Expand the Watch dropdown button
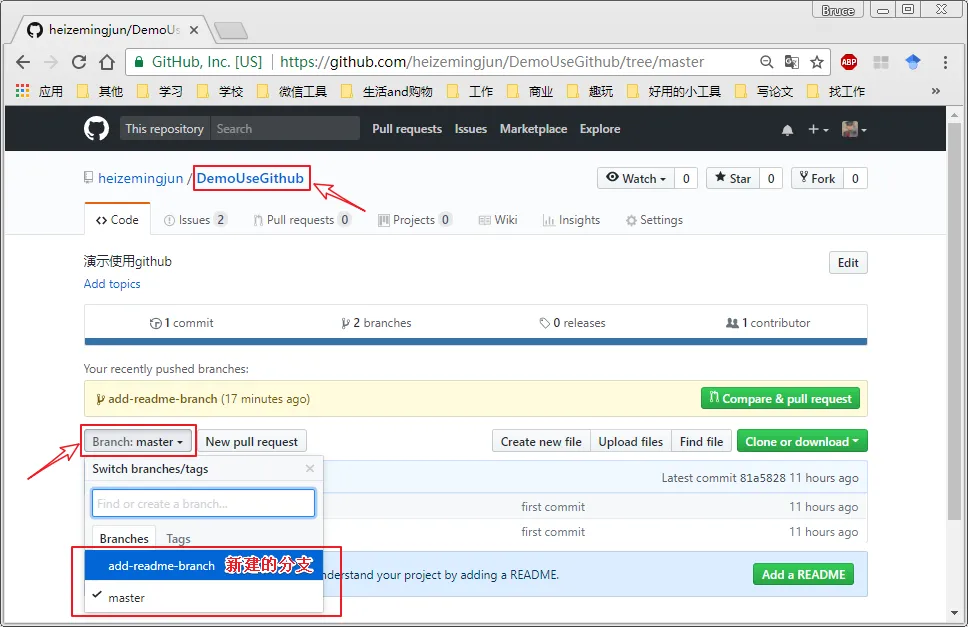 [636, 178]
